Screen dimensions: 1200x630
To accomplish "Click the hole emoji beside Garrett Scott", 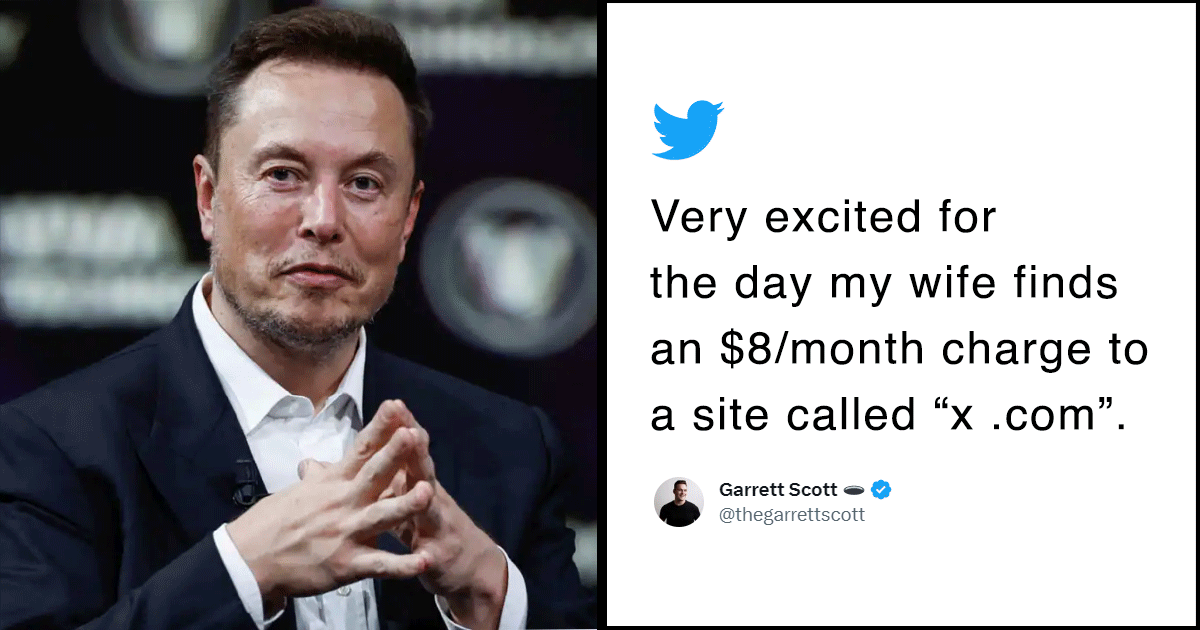I will pos(854,490).
